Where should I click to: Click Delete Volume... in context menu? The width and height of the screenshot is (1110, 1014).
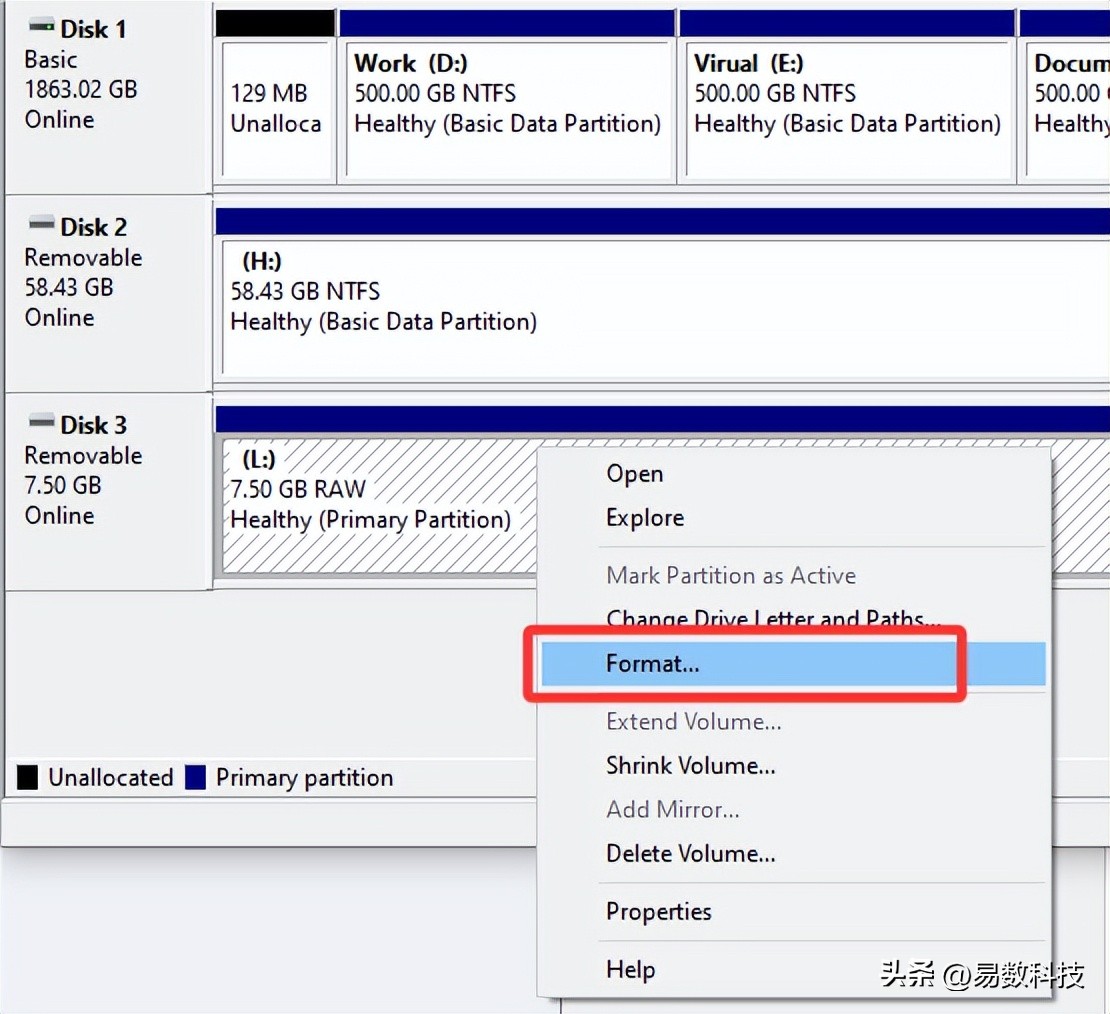point(690,854)
